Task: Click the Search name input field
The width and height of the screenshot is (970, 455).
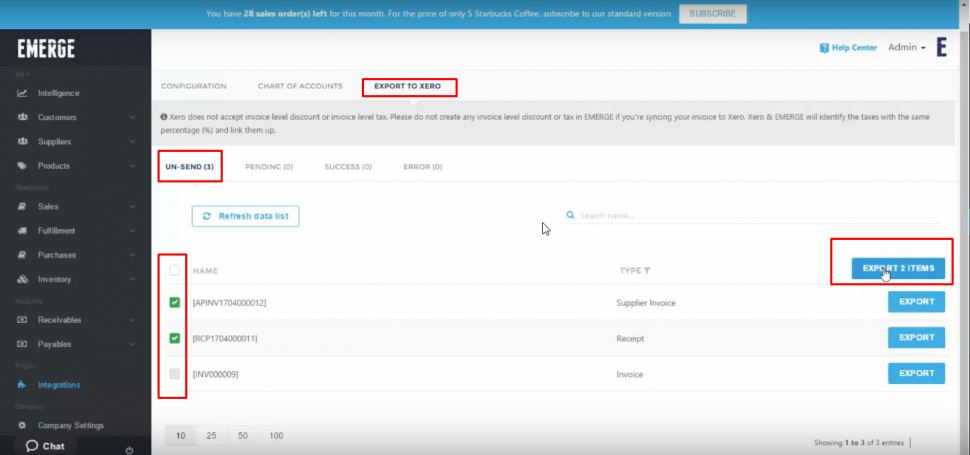Action: 752,216
